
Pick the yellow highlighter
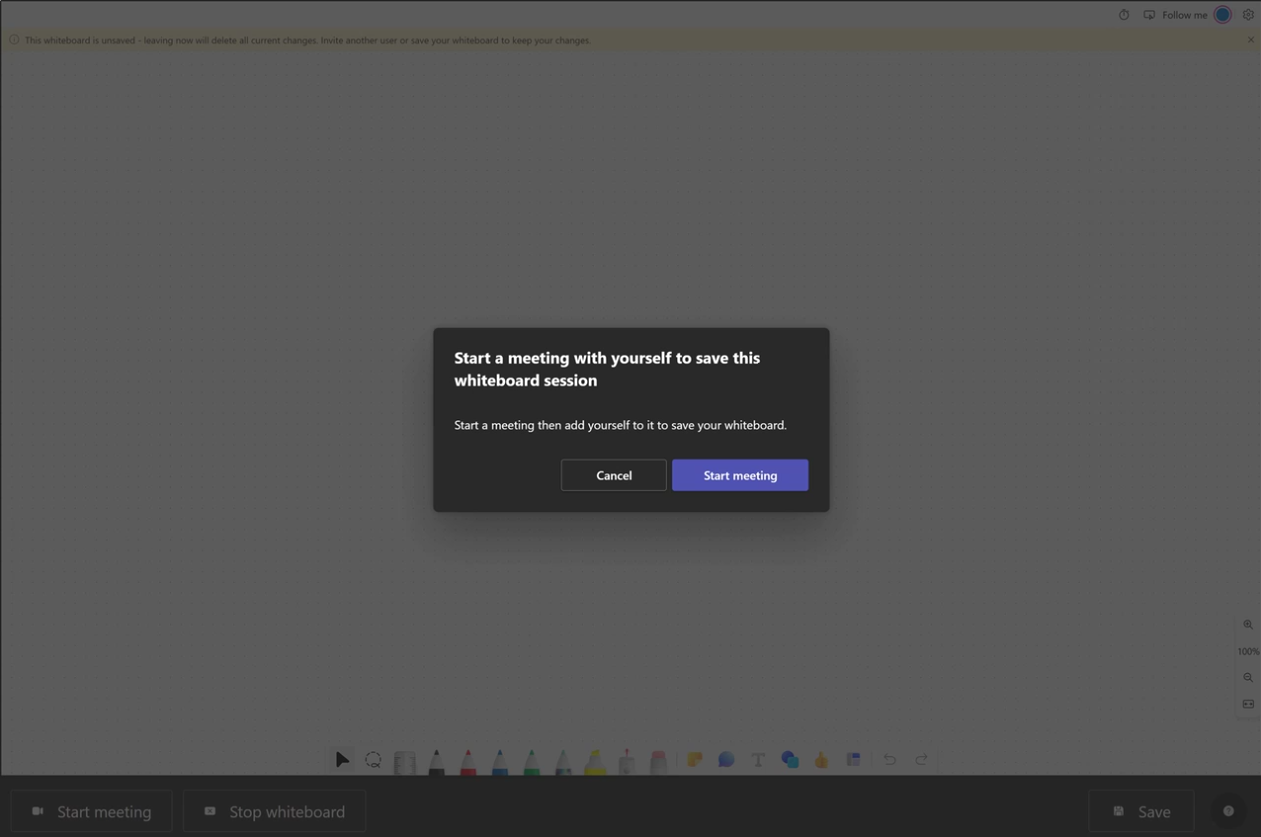tap(595, 762)
